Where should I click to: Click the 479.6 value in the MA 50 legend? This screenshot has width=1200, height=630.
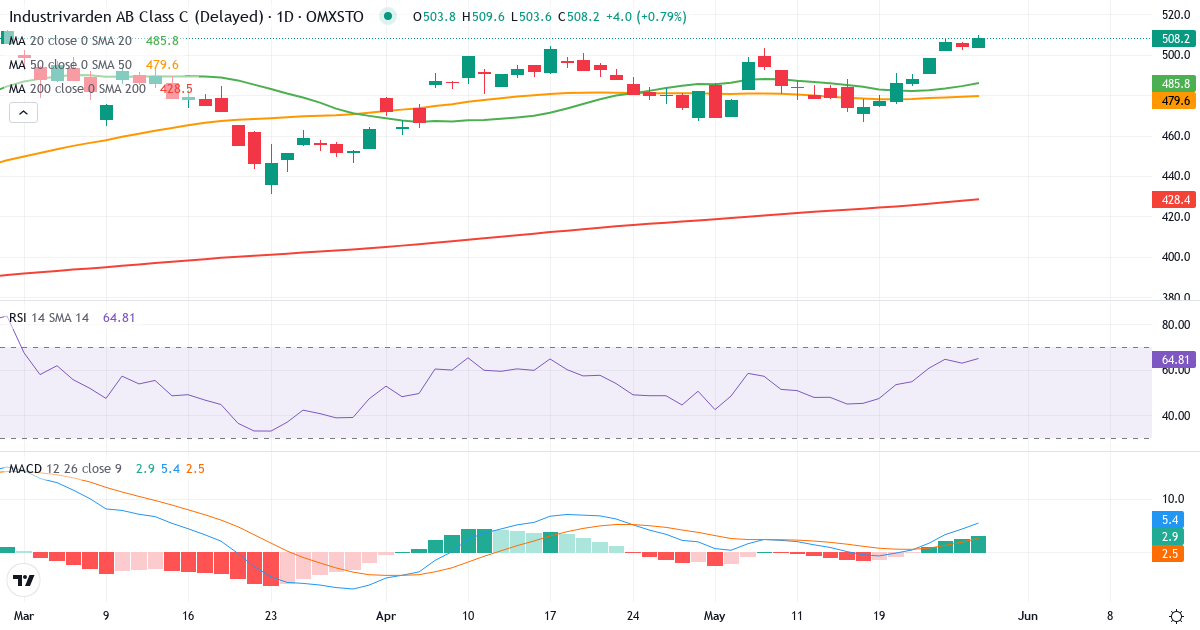coord(162,64)
